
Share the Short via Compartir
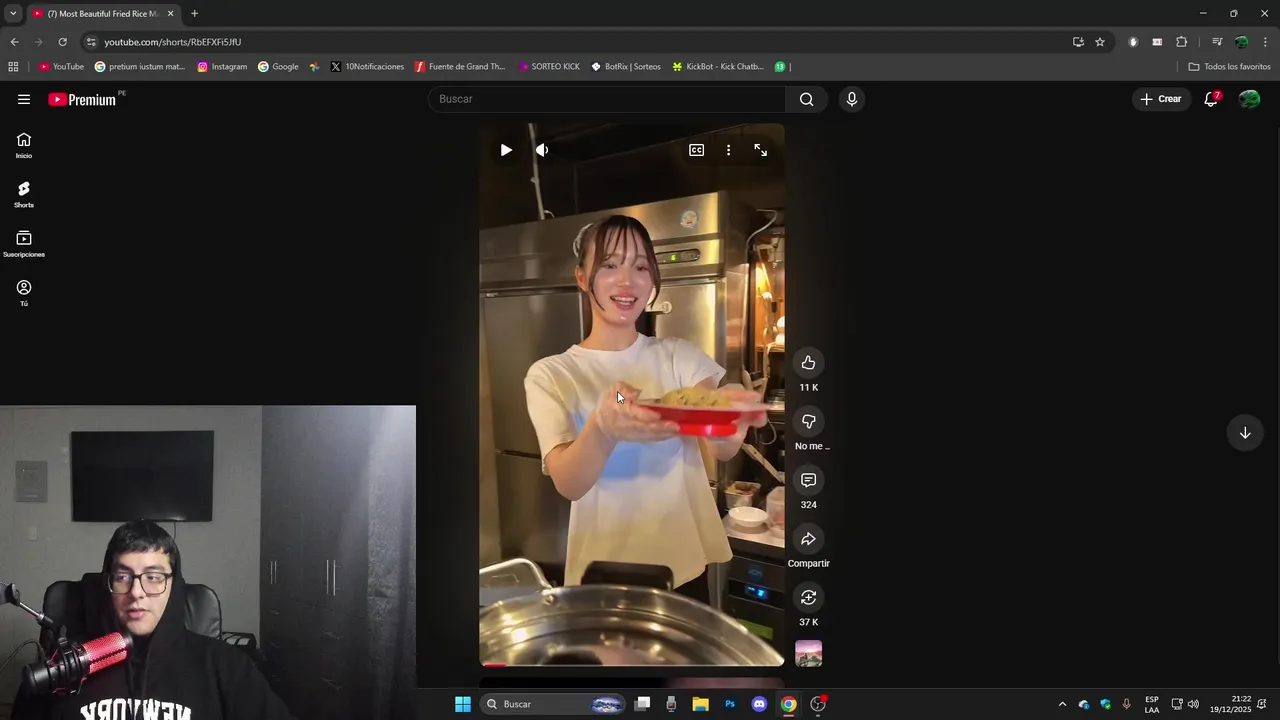point(808,539)
